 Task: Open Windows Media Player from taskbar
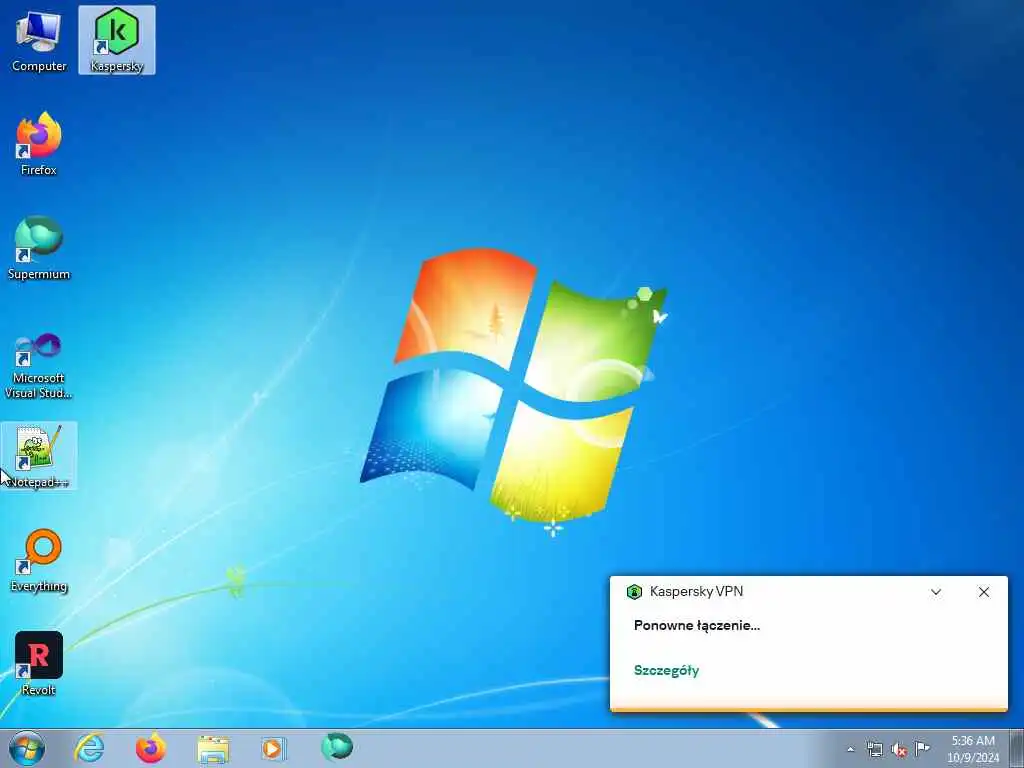pos(274,748)
